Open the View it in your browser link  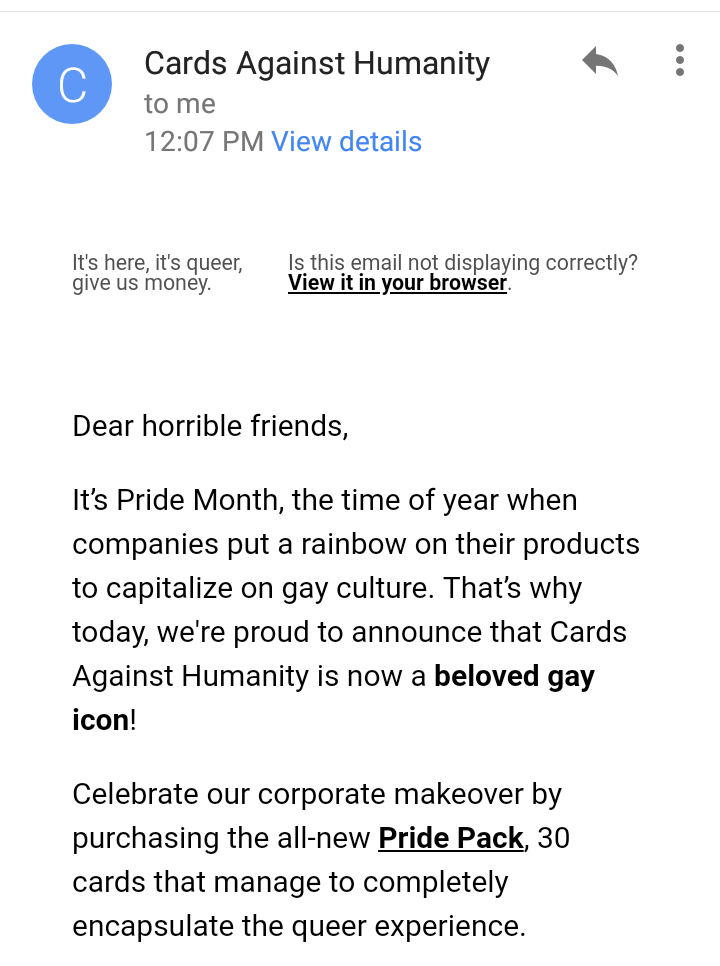pos(397,283)
